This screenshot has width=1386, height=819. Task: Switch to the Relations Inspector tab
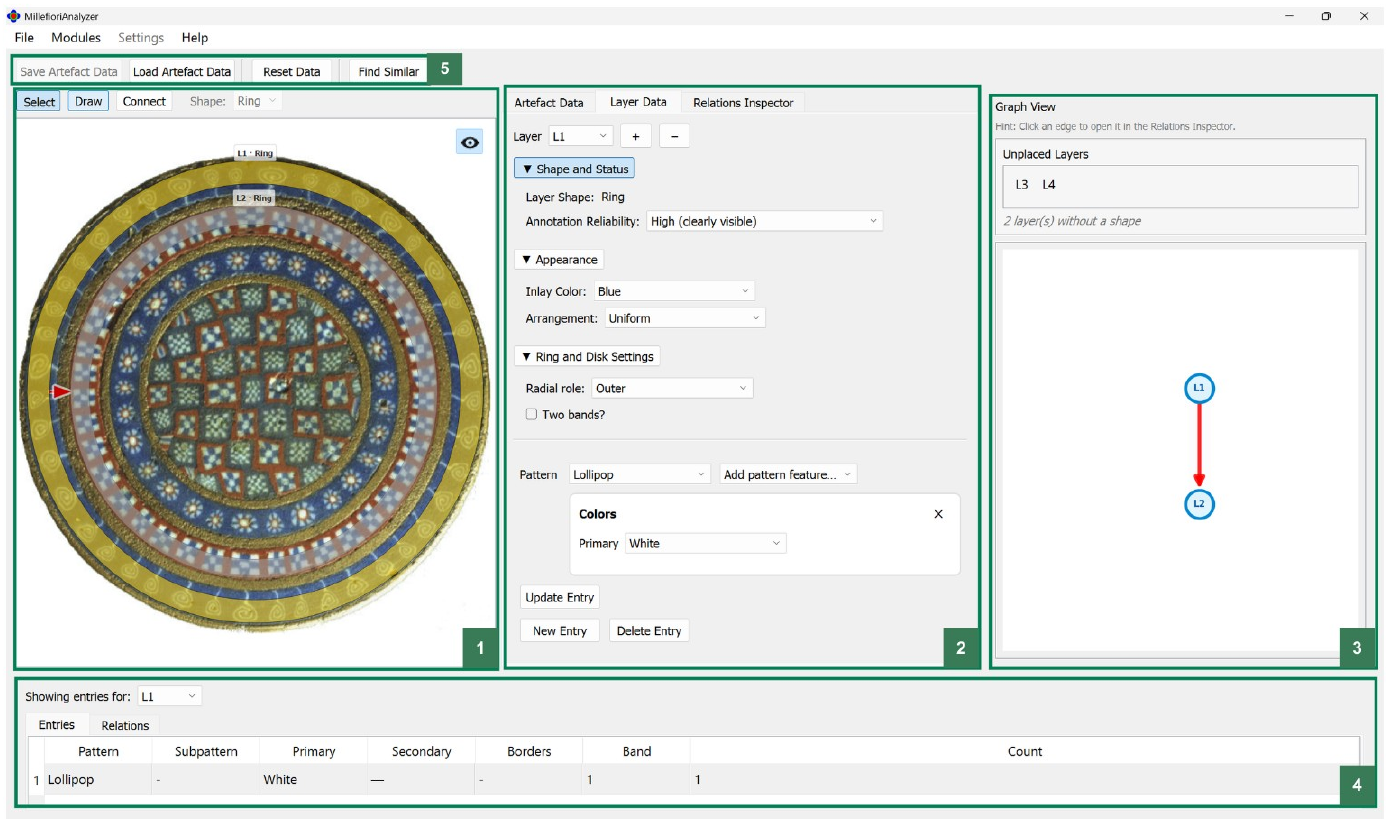coord(743,102)
